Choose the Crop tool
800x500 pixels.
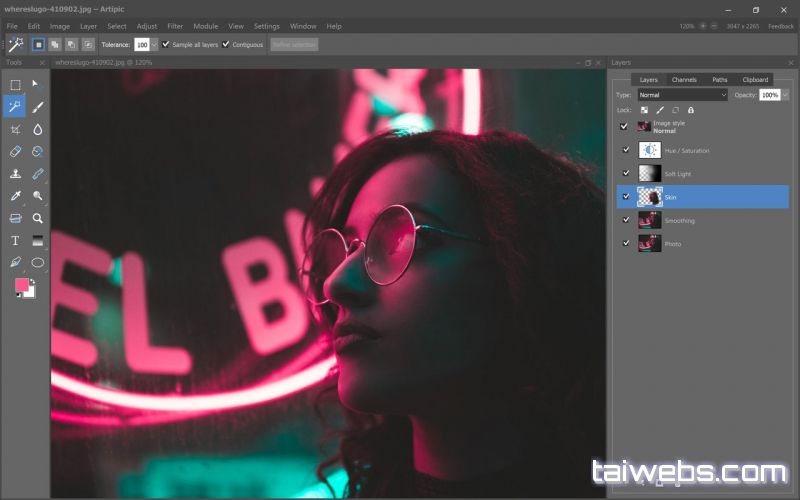coord(15,129)
